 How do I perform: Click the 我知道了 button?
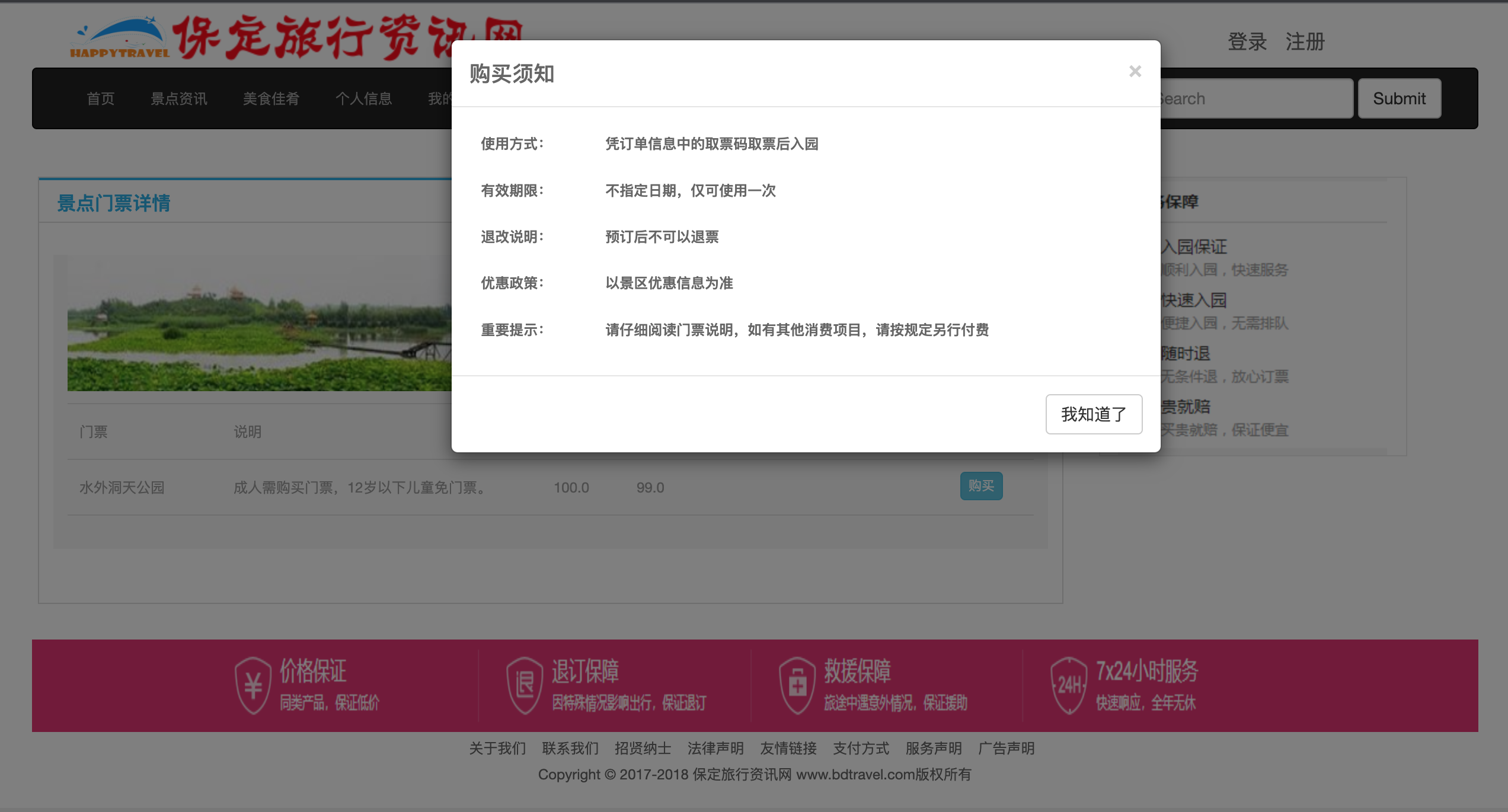1094,414
